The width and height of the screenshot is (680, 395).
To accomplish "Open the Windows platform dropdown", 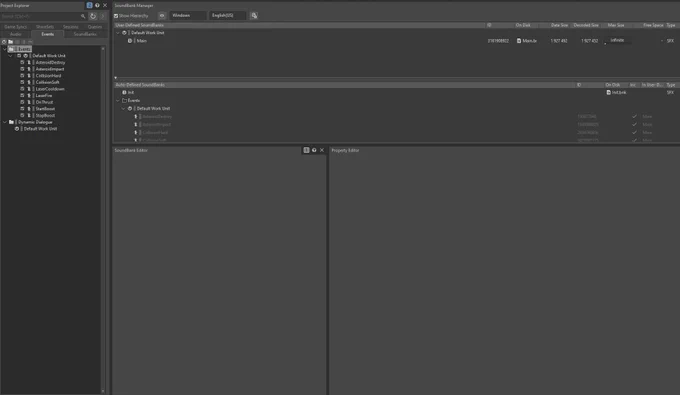I will (187, 16).
